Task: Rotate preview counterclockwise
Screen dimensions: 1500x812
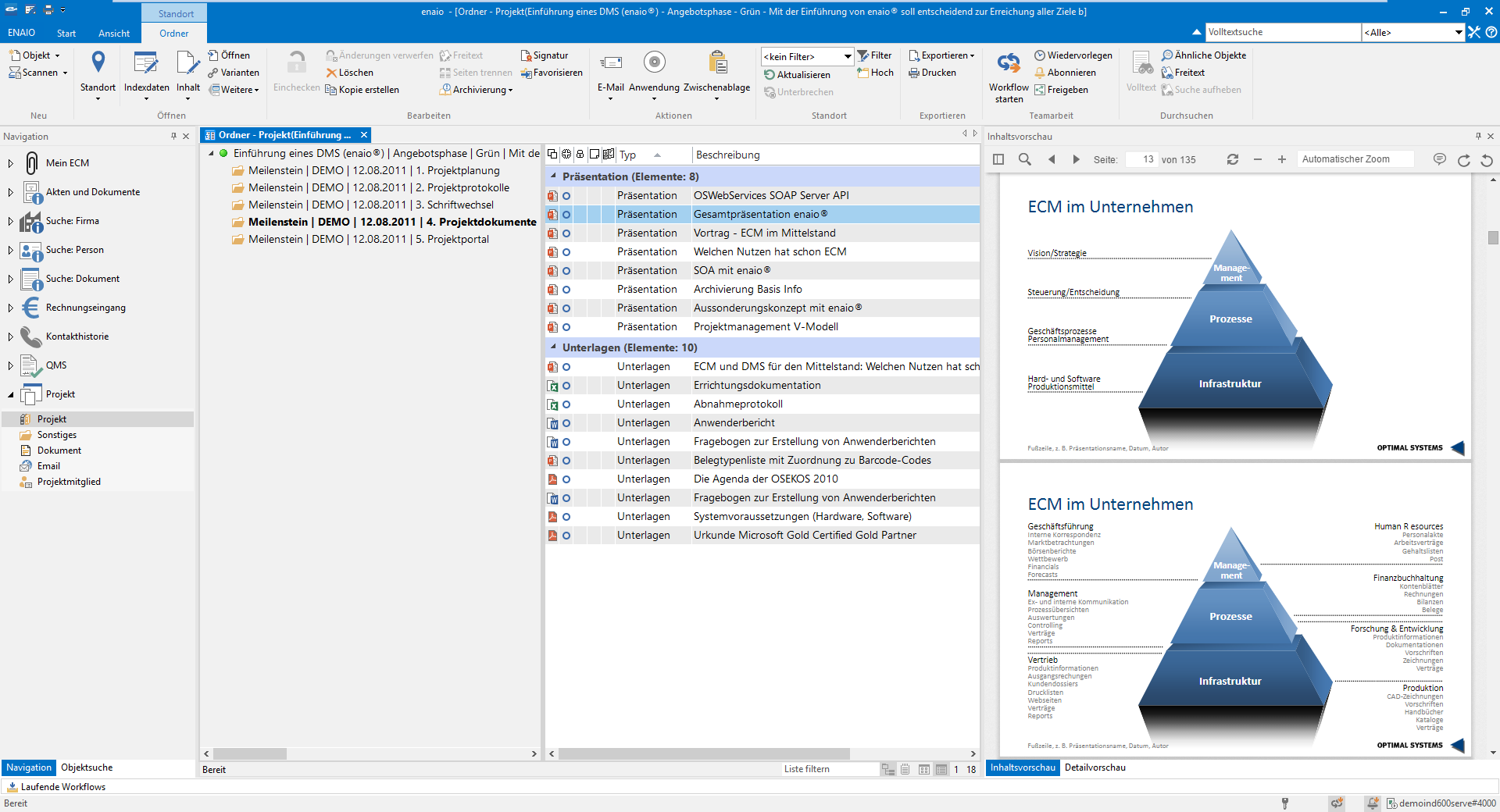Action: pyautogui.click(x=1487, y=160)
